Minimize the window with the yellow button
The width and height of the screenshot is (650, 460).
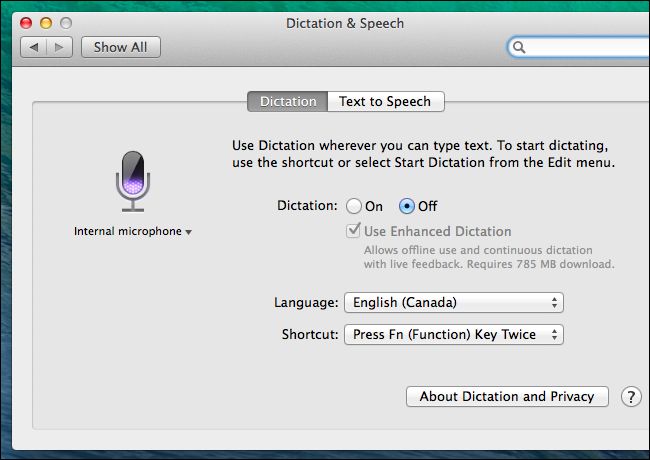[x=45, y=22]
